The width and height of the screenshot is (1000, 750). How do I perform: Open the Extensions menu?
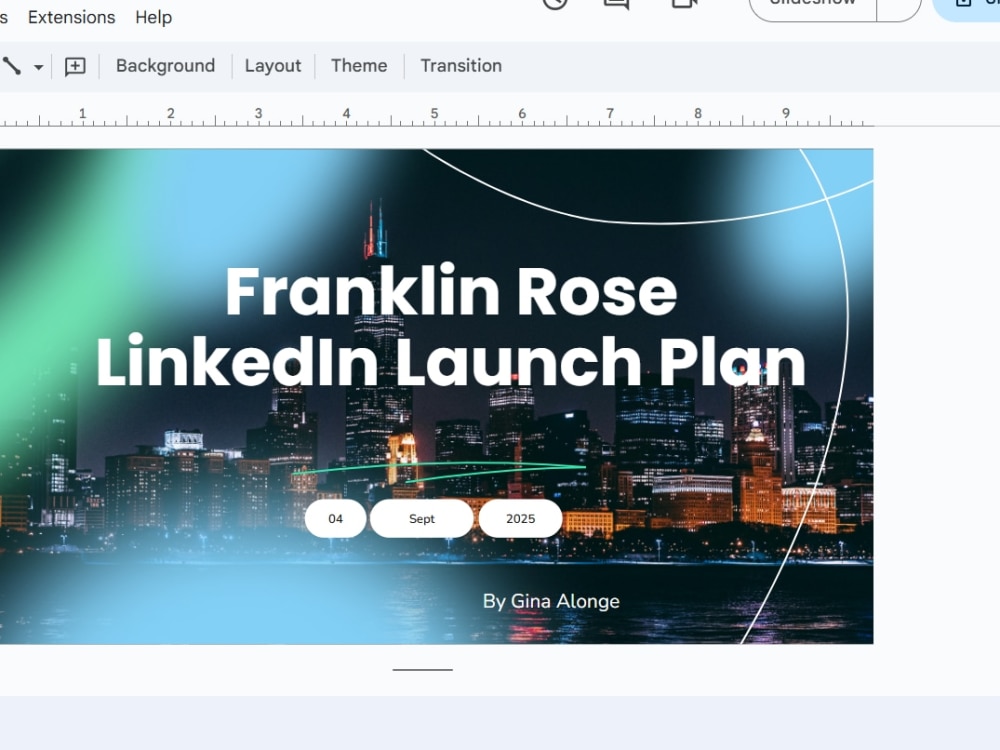71,17
